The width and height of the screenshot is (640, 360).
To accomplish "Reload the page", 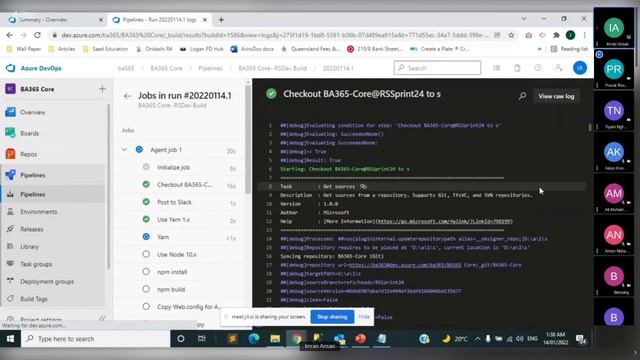I will click(37, 35).
